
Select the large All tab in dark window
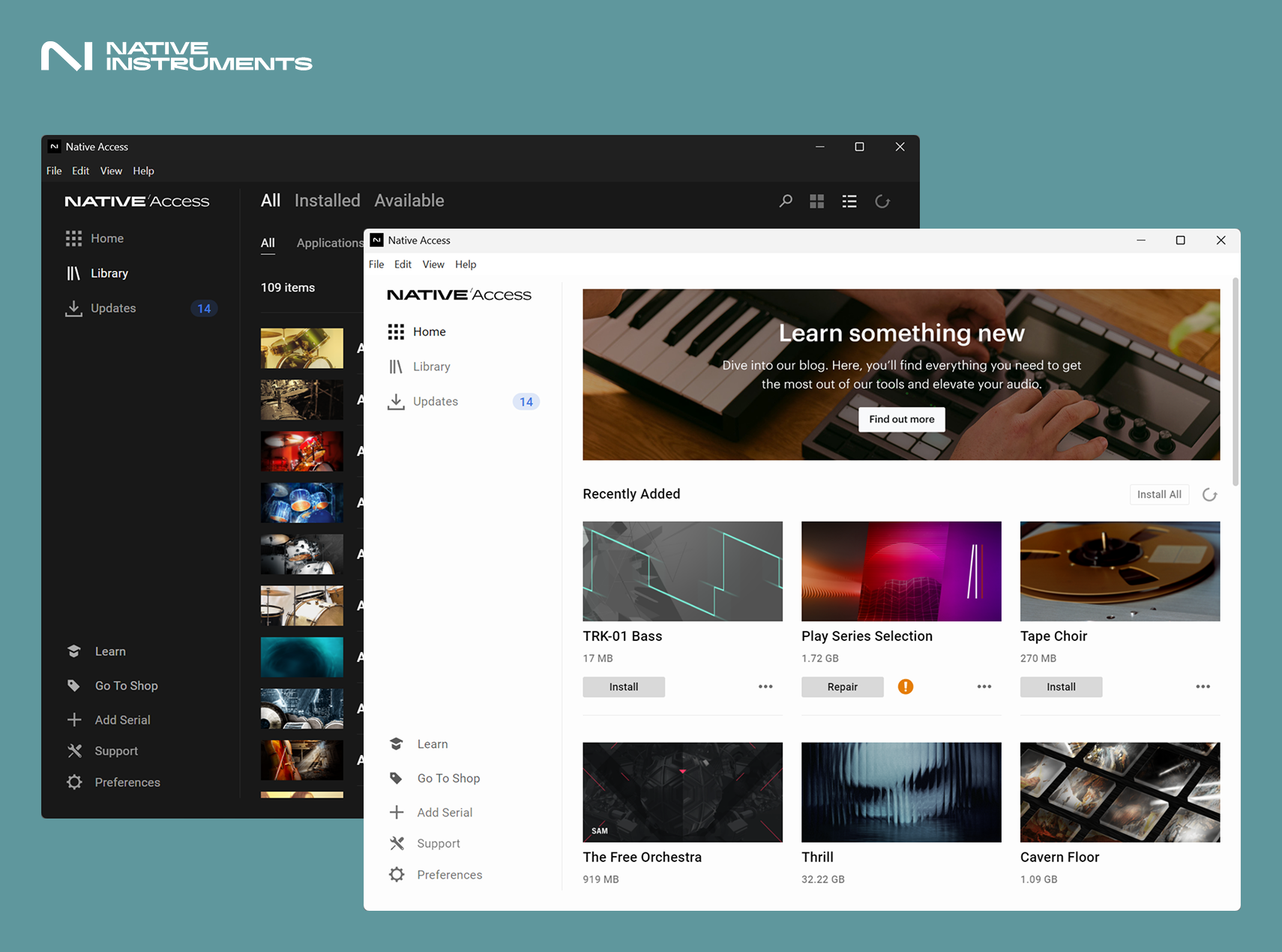click(x=271, y=201)
